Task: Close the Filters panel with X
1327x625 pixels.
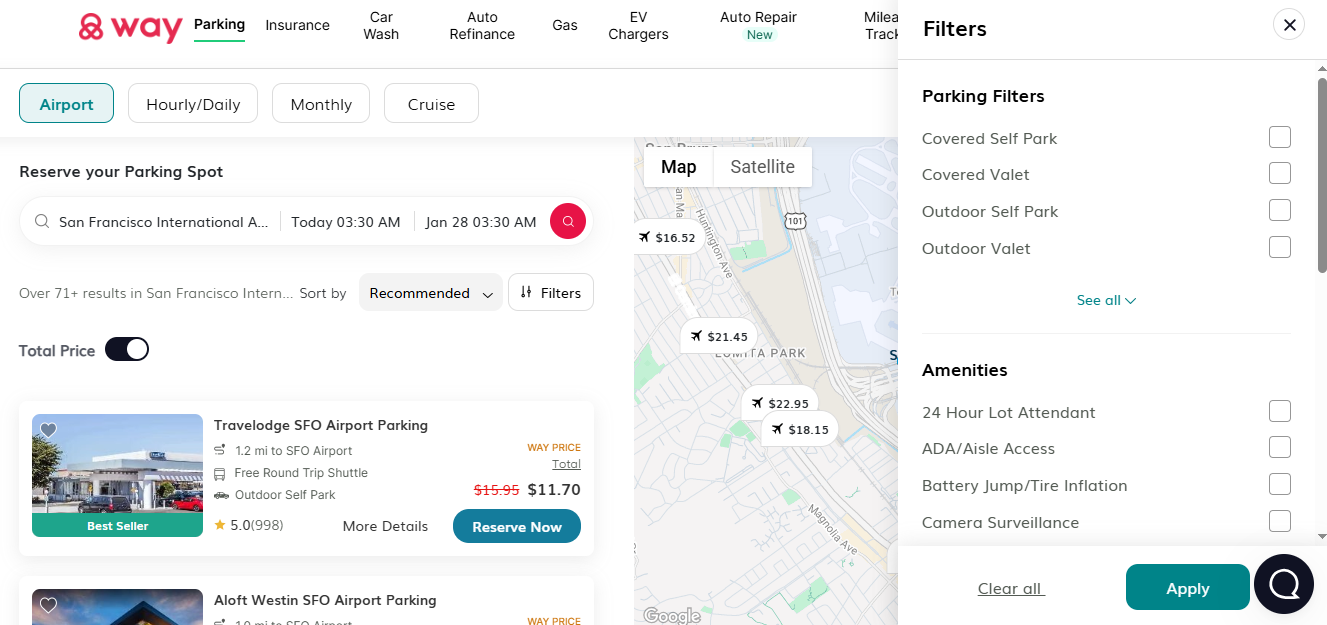Action: 1289,25
